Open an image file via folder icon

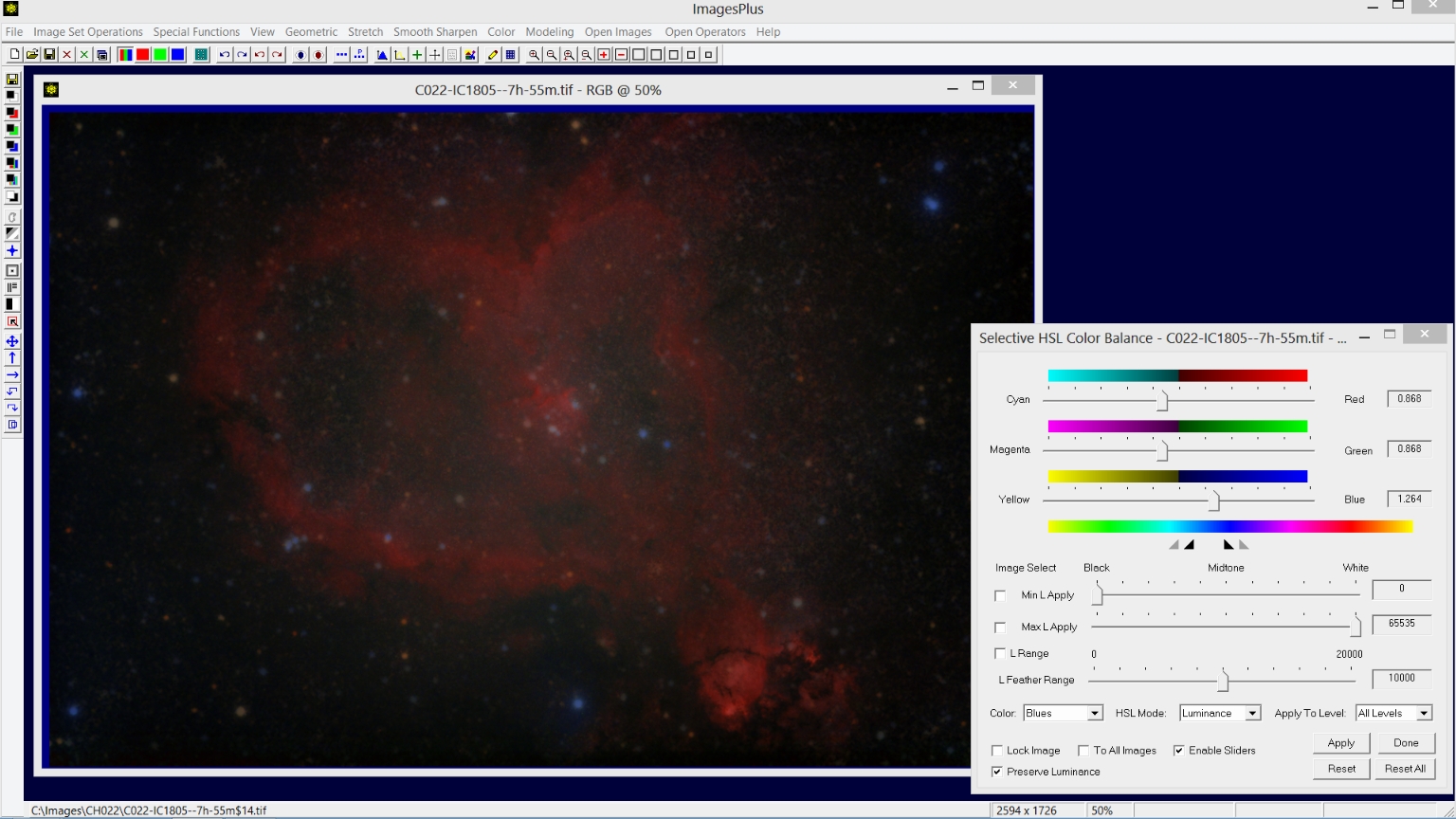(31, 55)
